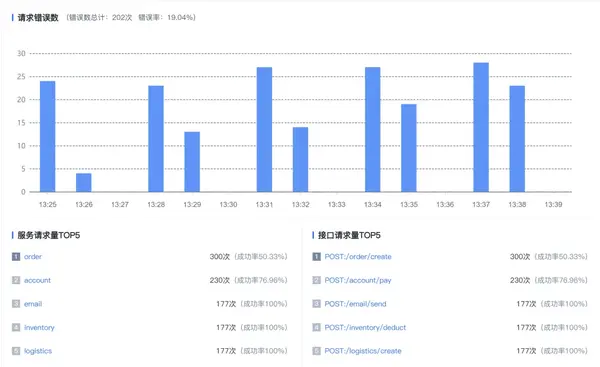Open the order service link
The height and width of the screenshot is (367, 600).
click(33, 257)
